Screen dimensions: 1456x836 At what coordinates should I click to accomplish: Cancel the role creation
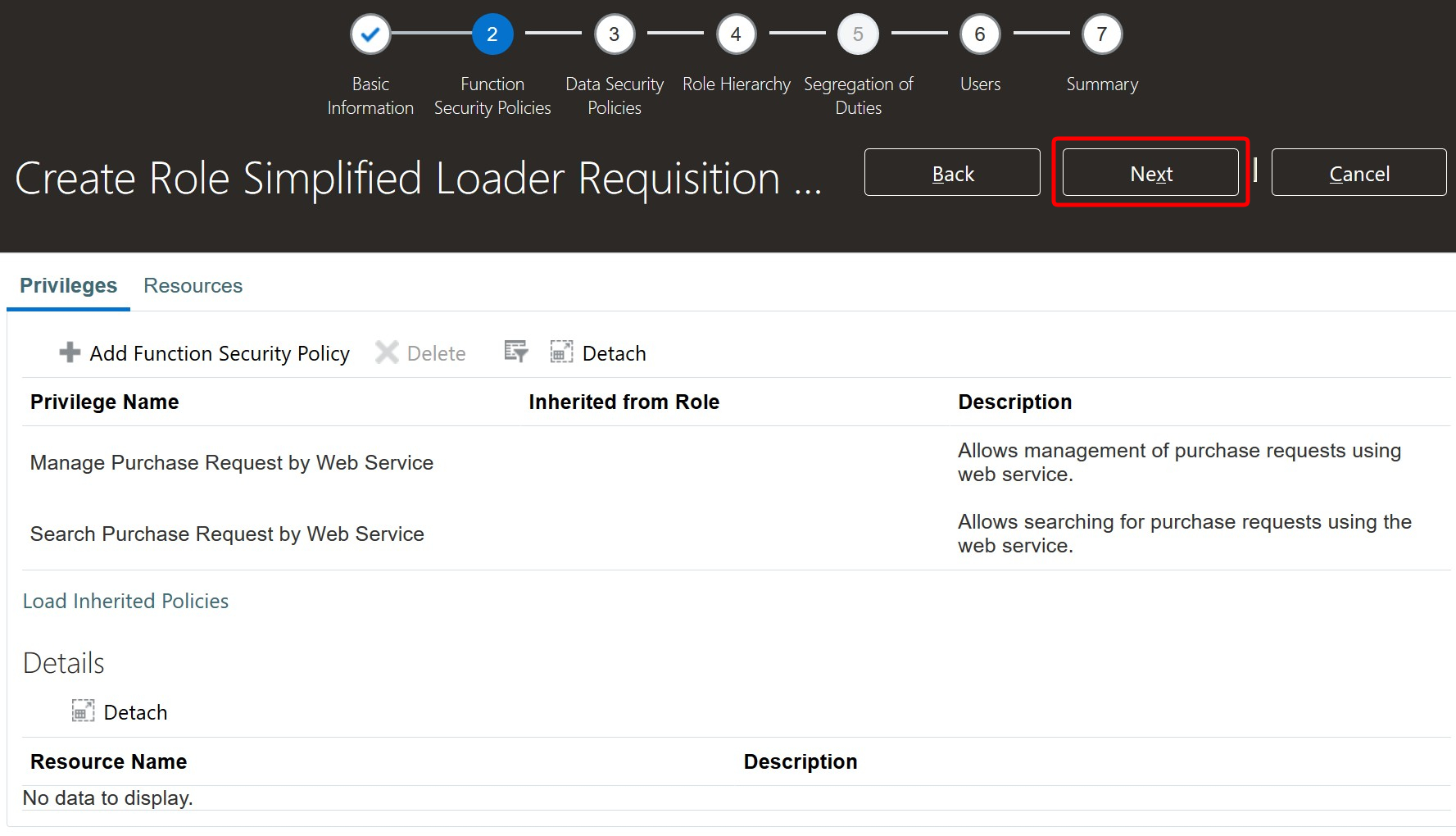[1358, 173]
